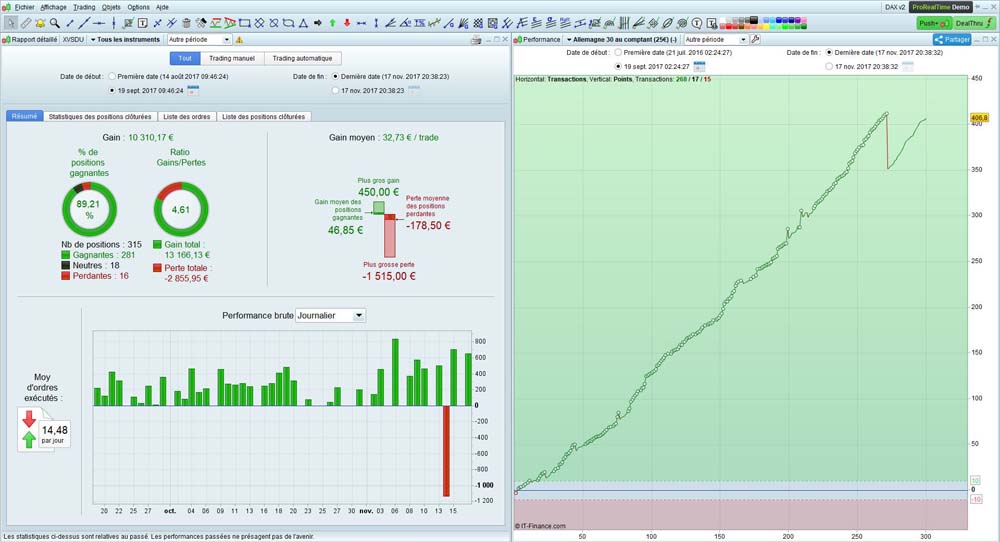The height and width of the screenshot is (542, 1000).
Task: Open the Affichage menu
Action: click(x=53, y=7)
